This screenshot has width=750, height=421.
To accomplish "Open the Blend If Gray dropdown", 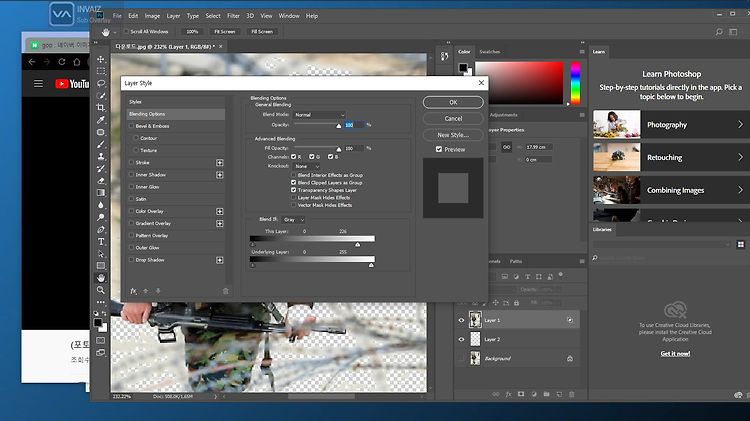I will coord(293,220).
